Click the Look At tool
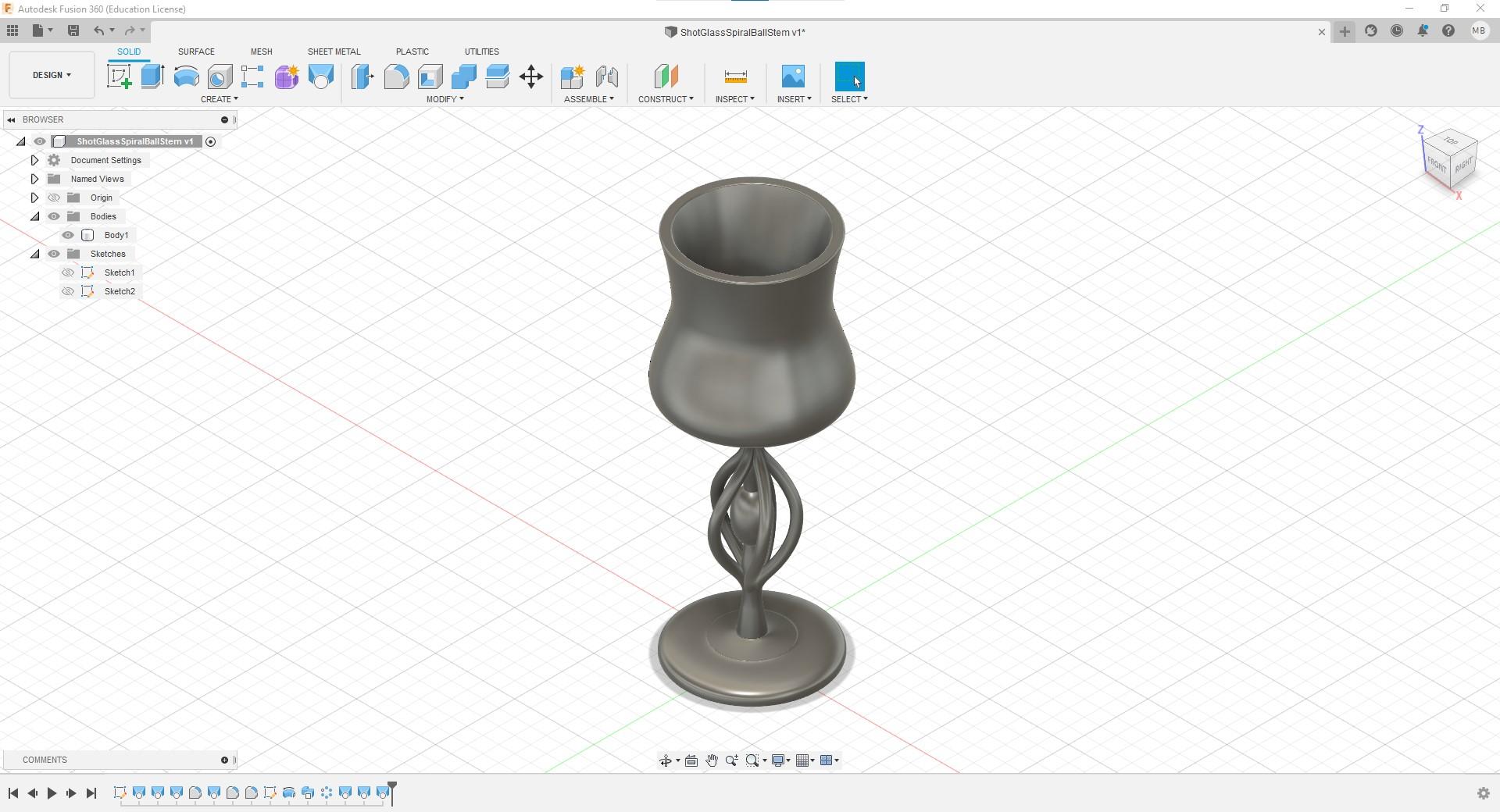Viewport: 1500px width, 812px height. point(691,760)
